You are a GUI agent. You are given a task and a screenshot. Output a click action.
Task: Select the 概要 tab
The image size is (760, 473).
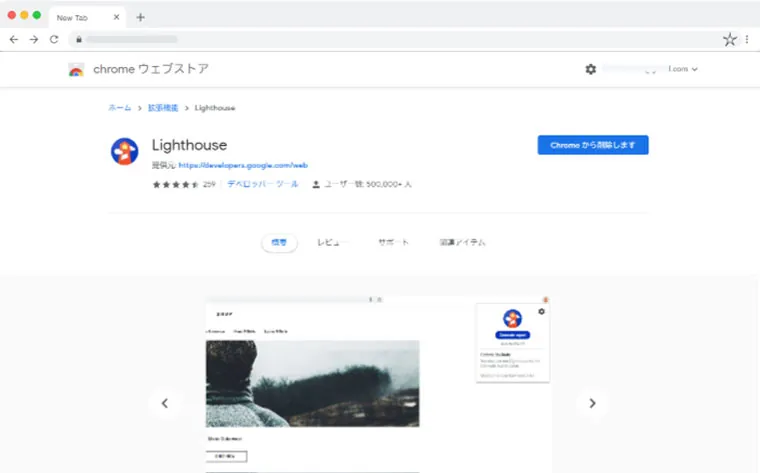pyautogui.click(x=279, y=242)
